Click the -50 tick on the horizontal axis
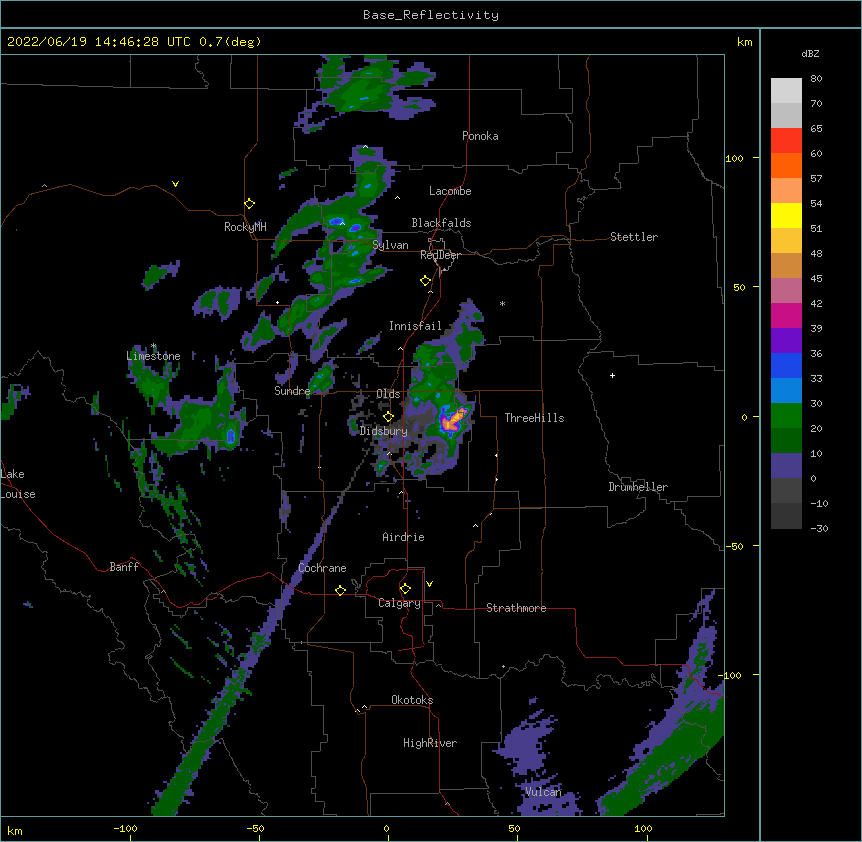 255,828
